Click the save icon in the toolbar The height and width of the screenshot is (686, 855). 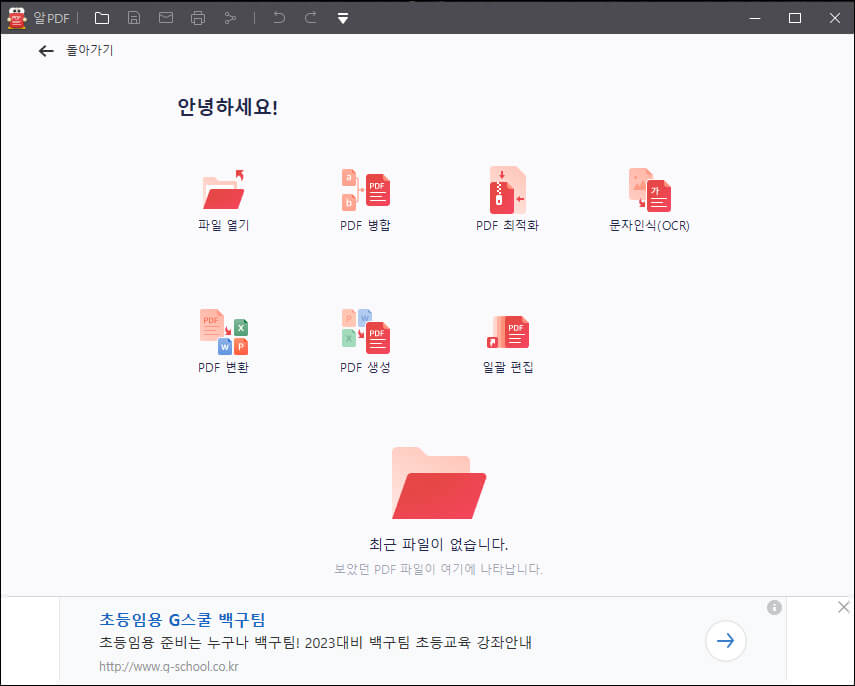pyautogui.click(x=133, y=17)
